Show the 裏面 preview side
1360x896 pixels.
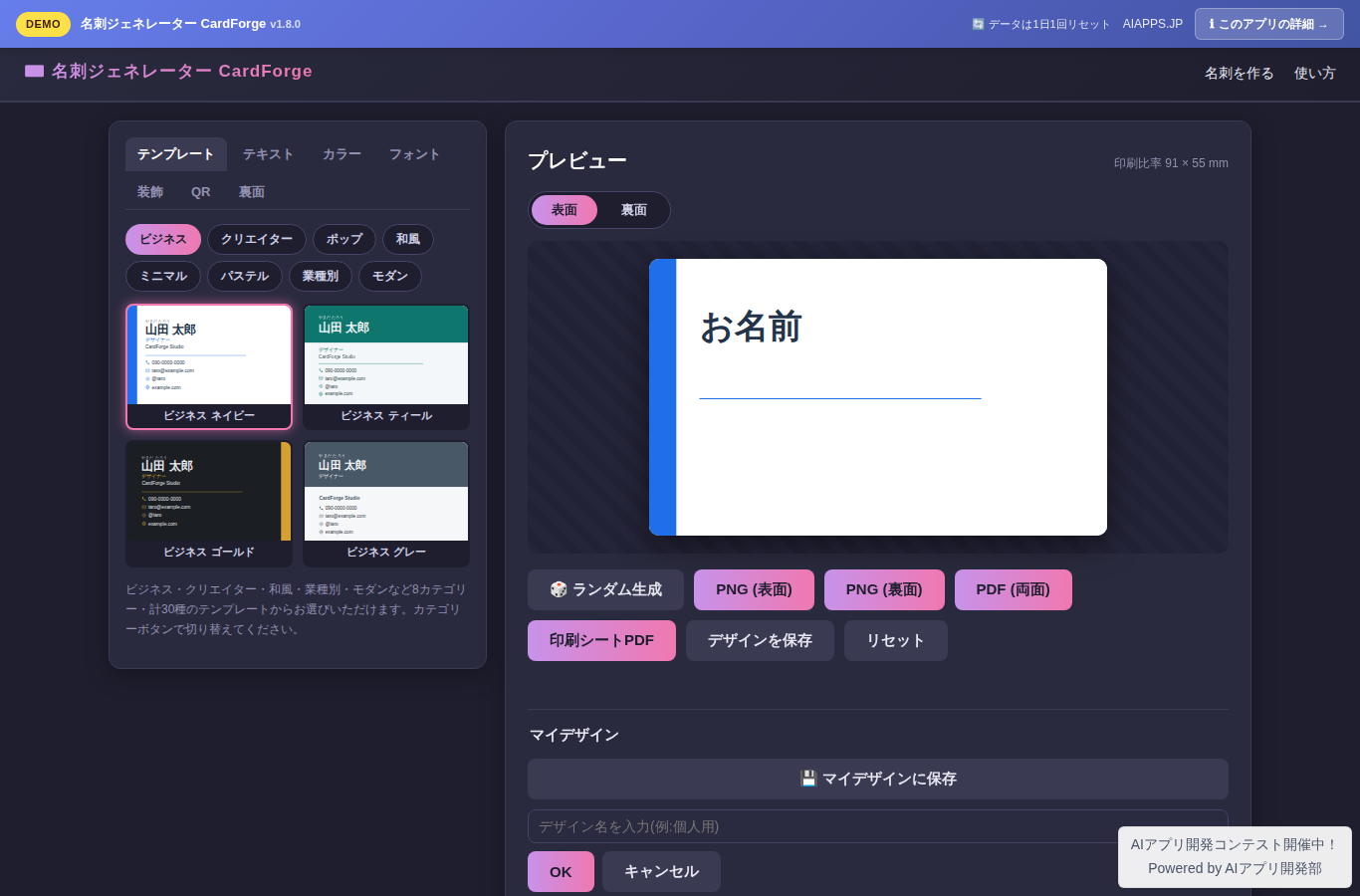634,210
